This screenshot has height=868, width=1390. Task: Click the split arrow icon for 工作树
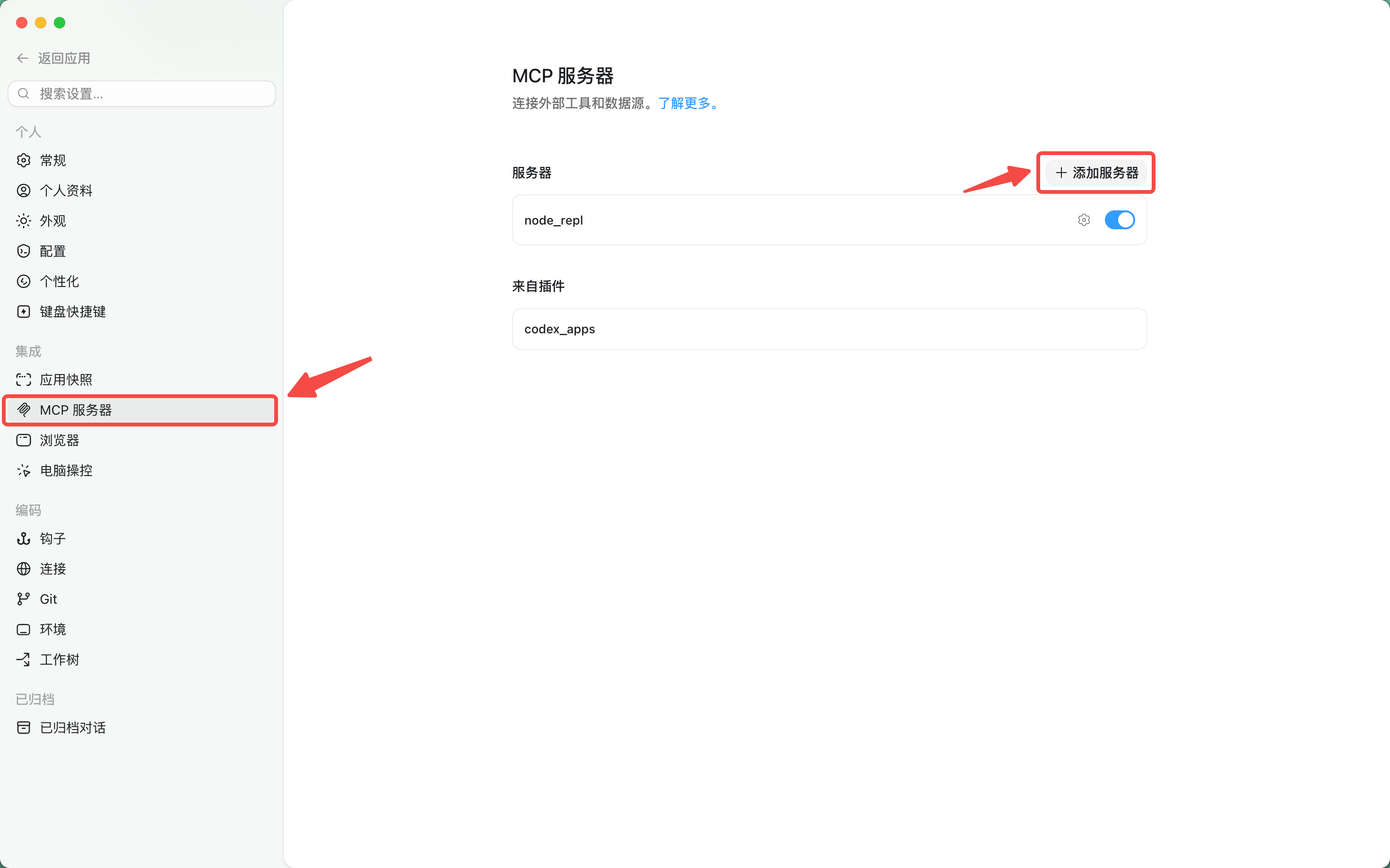pos(24,660)
